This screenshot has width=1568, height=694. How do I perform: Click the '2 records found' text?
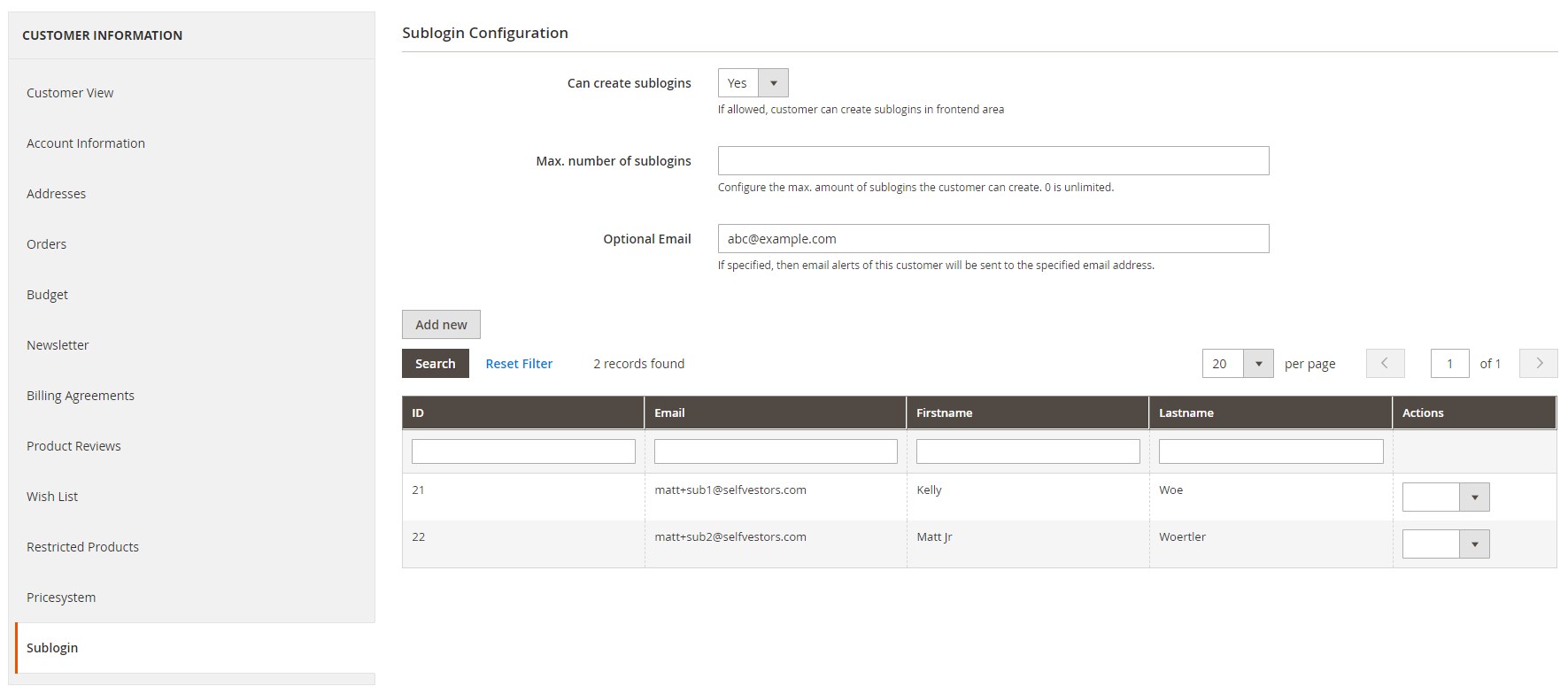(x=638, y=364)
